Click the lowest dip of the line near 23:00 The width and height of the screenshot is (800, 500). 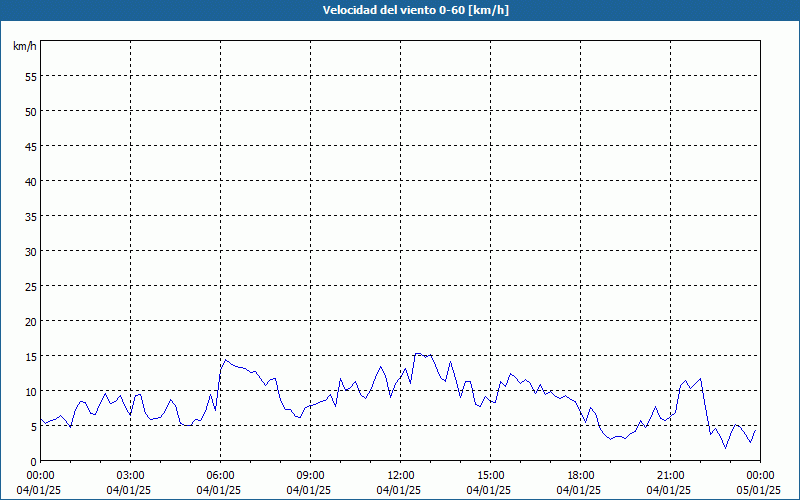(726, 447)
